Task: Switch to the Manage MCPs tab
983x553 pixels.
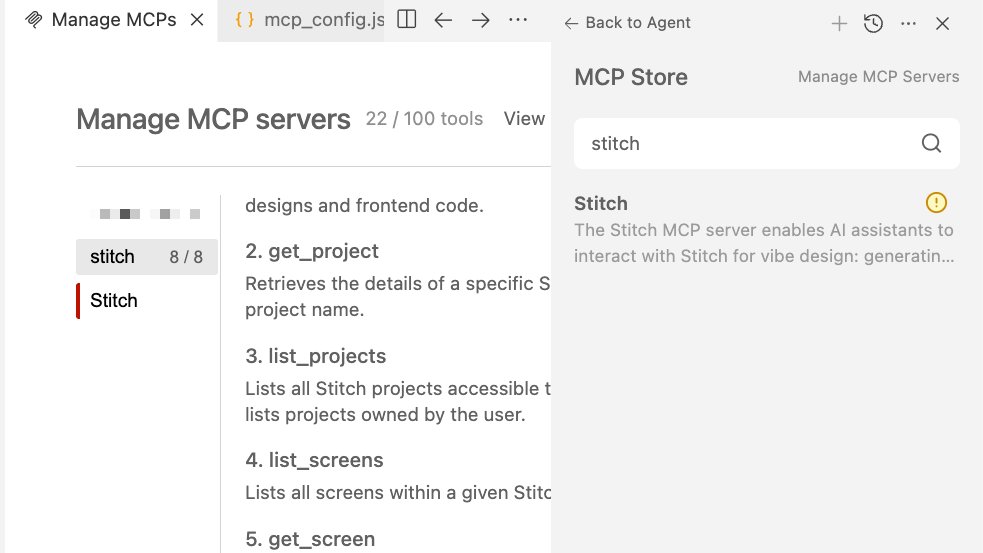Action: pyautogui.click(x=114, y=20)
